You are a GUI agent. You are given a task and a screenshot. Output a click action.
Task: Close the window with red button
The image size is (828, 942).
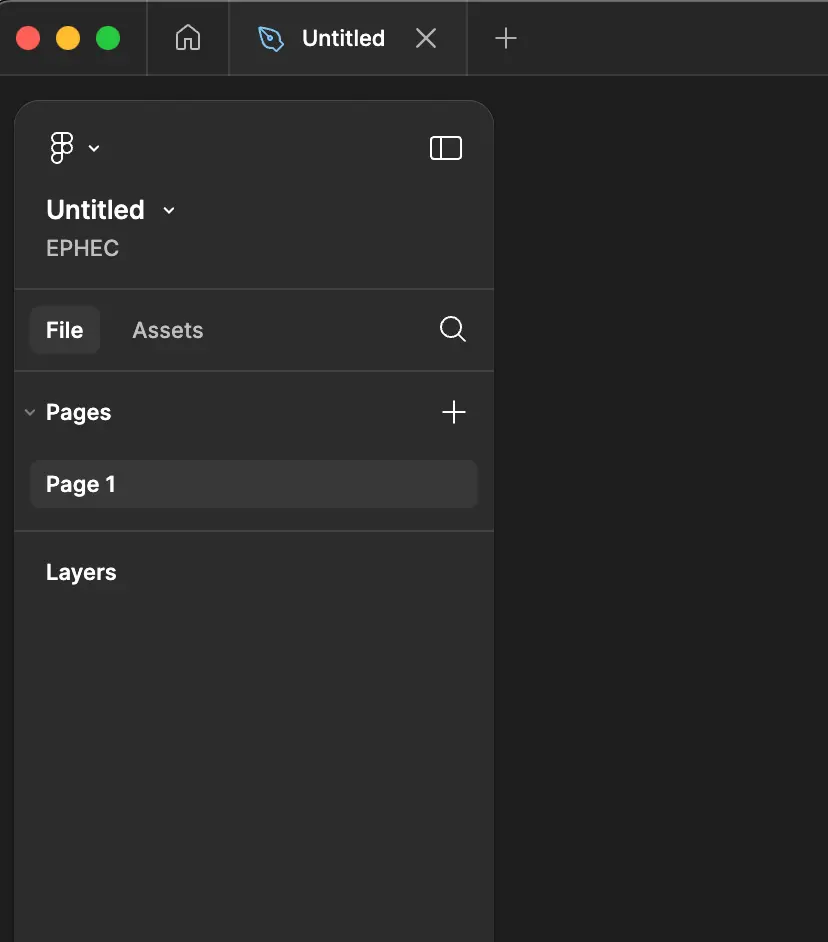coord(28,38)
